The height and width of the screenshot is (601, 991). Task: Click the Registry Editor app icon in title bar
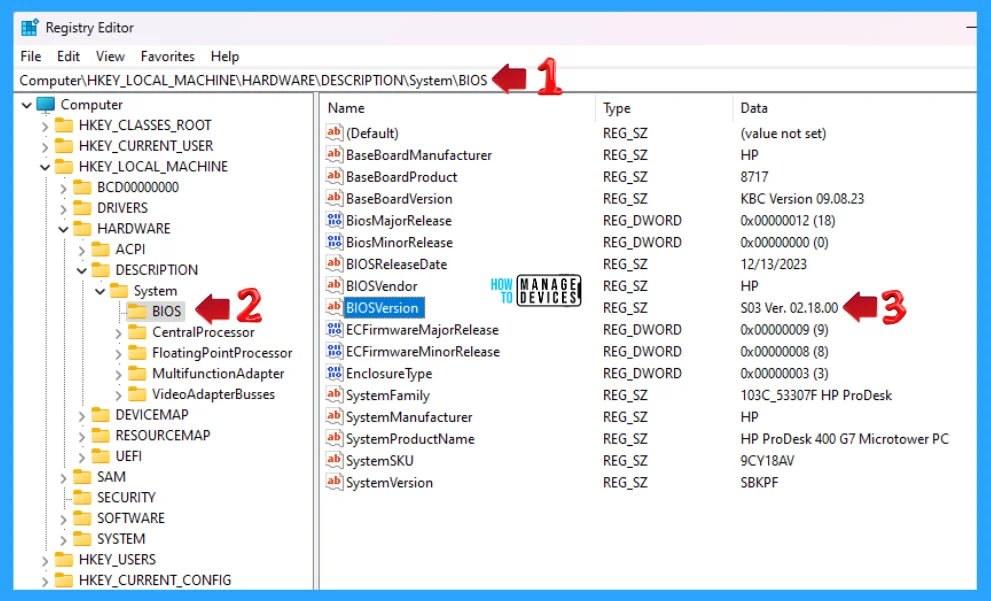tap(29, 28)
